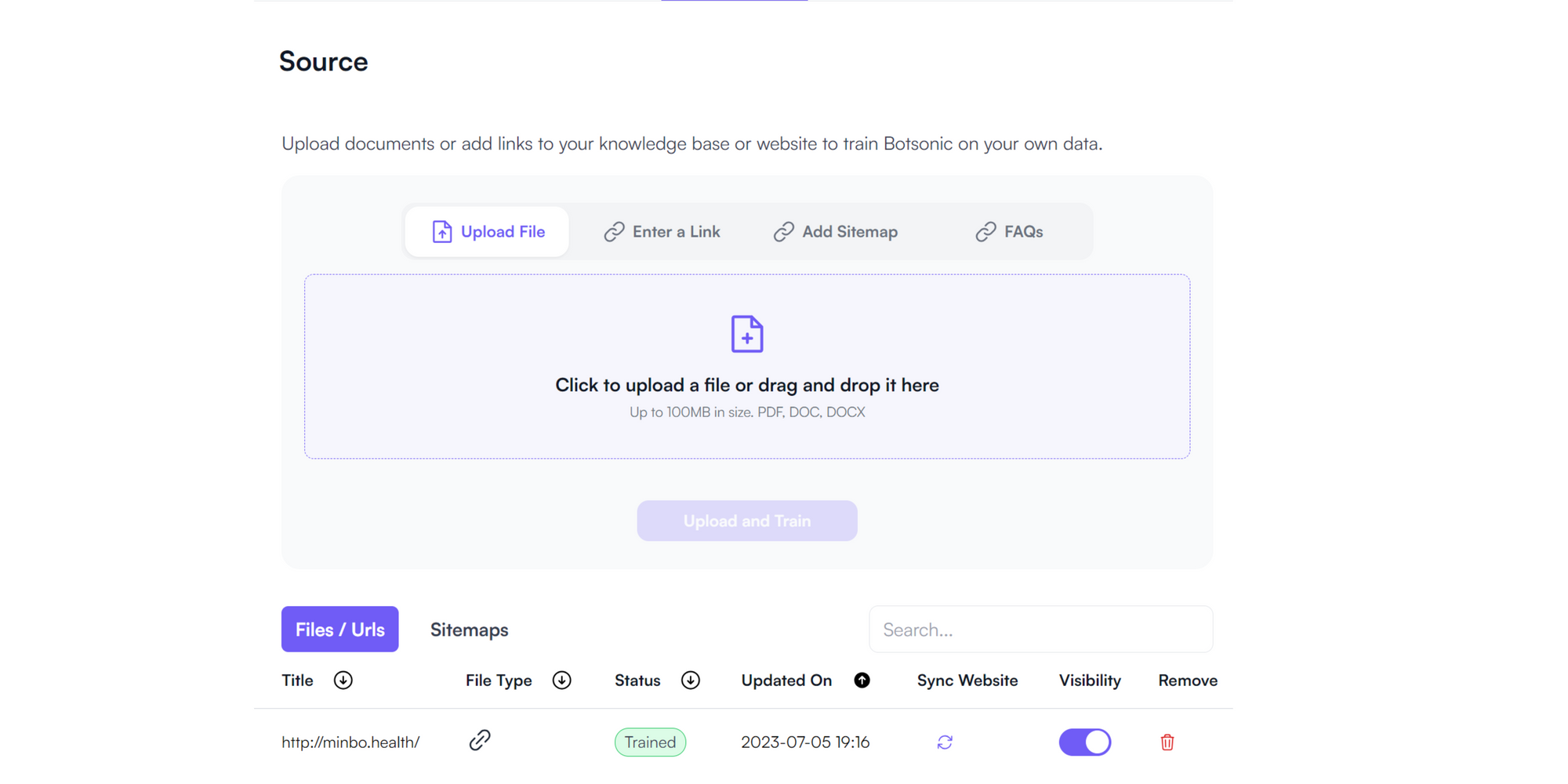Click the Upload File icon
1568x784 pixels.
[x=441, y=231]
